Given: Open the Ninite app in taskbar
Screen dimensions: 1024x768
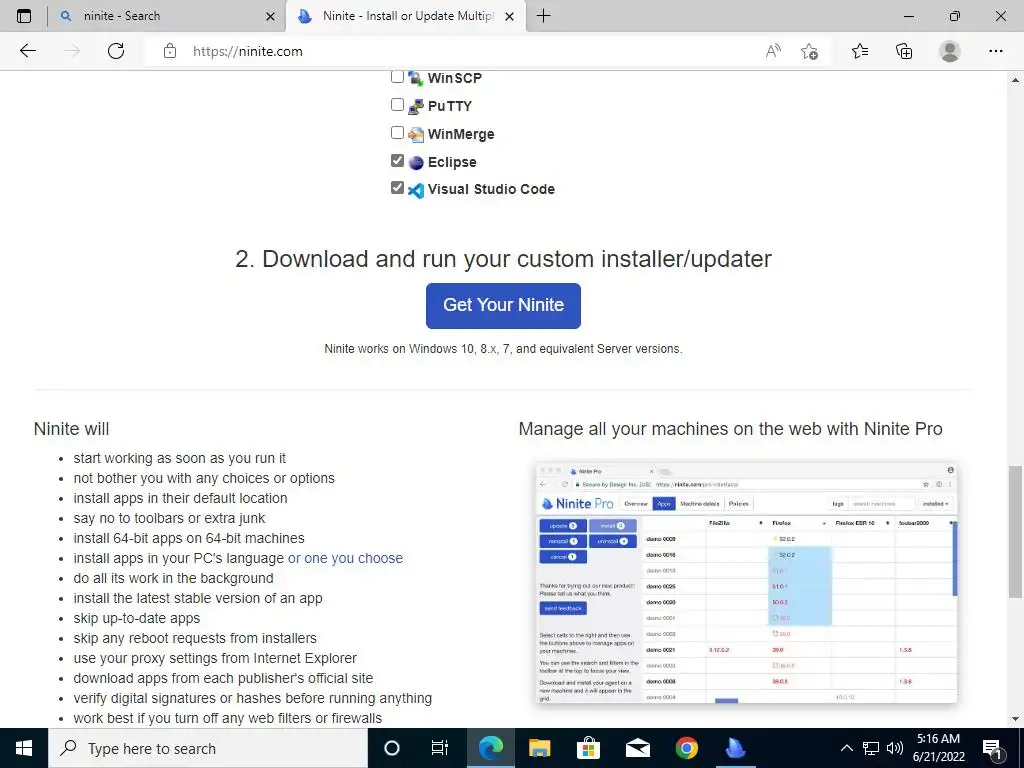Looking at the screenshot, I should click(x=735, y=748).
